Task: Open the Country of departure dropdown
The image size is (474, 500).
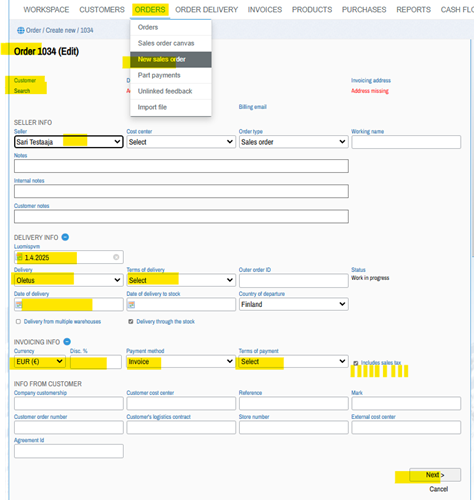Action: 294,304
